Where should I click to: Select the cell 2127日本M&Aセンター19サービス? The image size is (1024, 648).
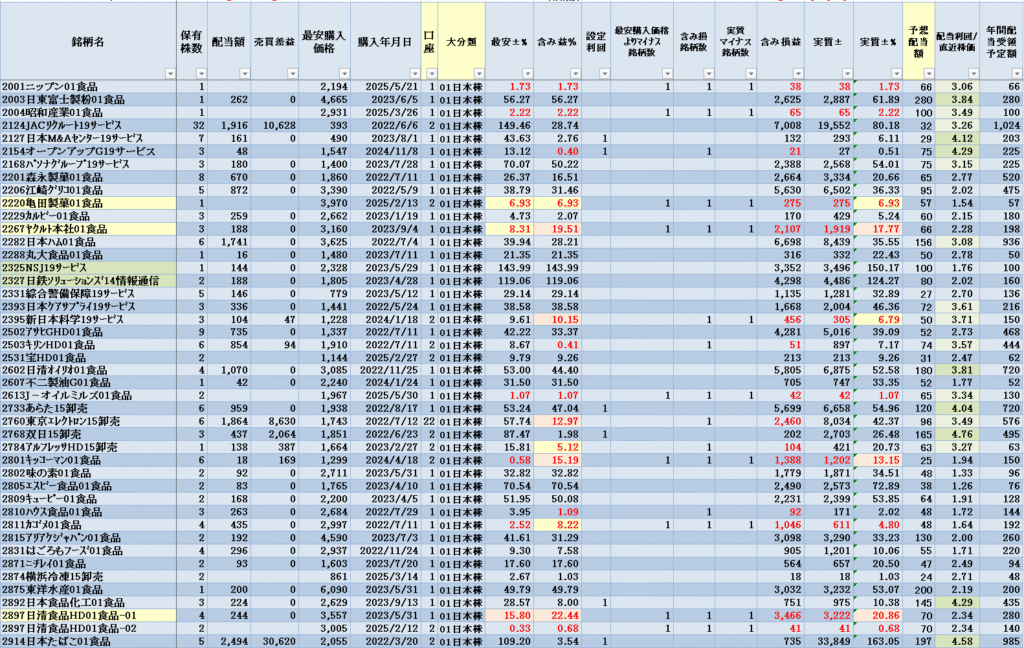click(88, 138)
